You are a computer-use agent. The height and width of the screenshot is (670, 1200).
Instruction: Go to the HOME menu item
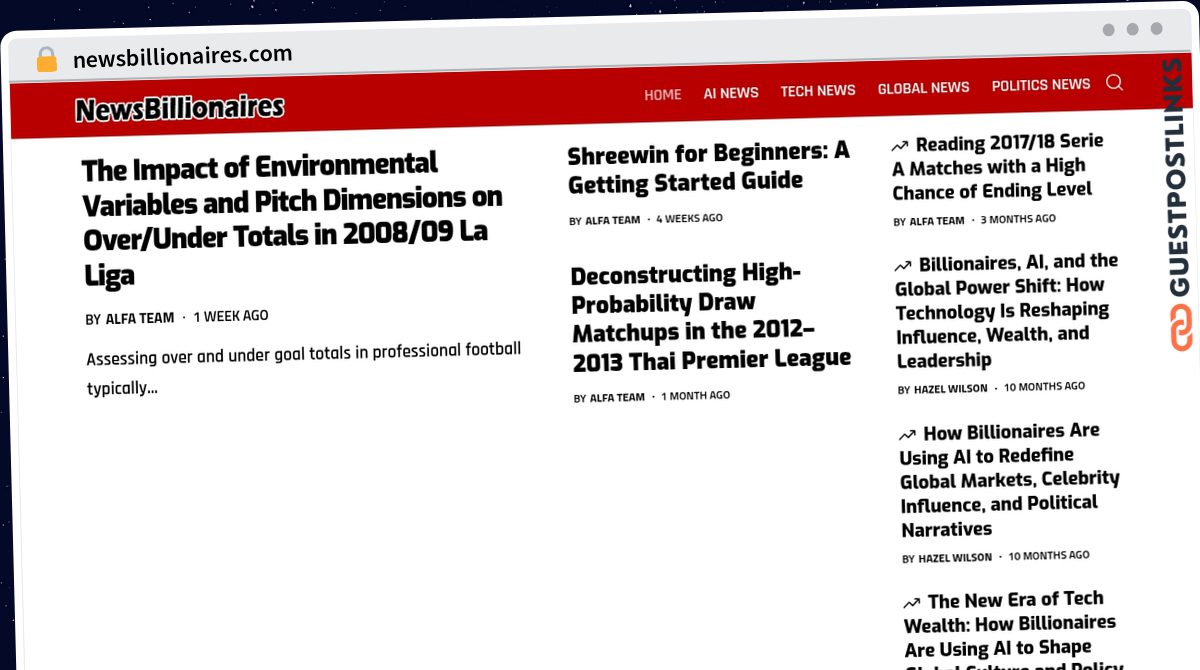coord(662,95)
